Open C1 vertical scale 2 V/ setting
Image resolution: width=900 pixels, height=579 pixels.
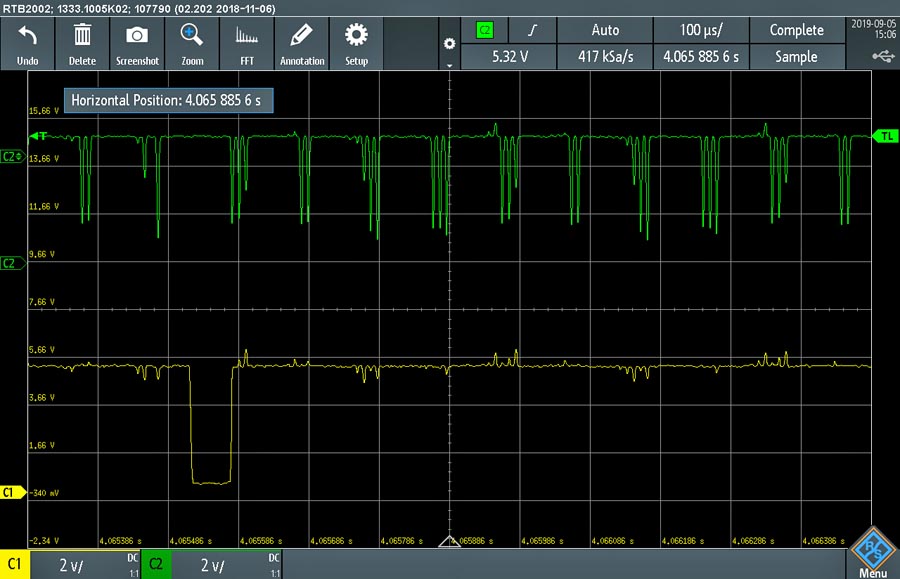[x=84, y=565]
